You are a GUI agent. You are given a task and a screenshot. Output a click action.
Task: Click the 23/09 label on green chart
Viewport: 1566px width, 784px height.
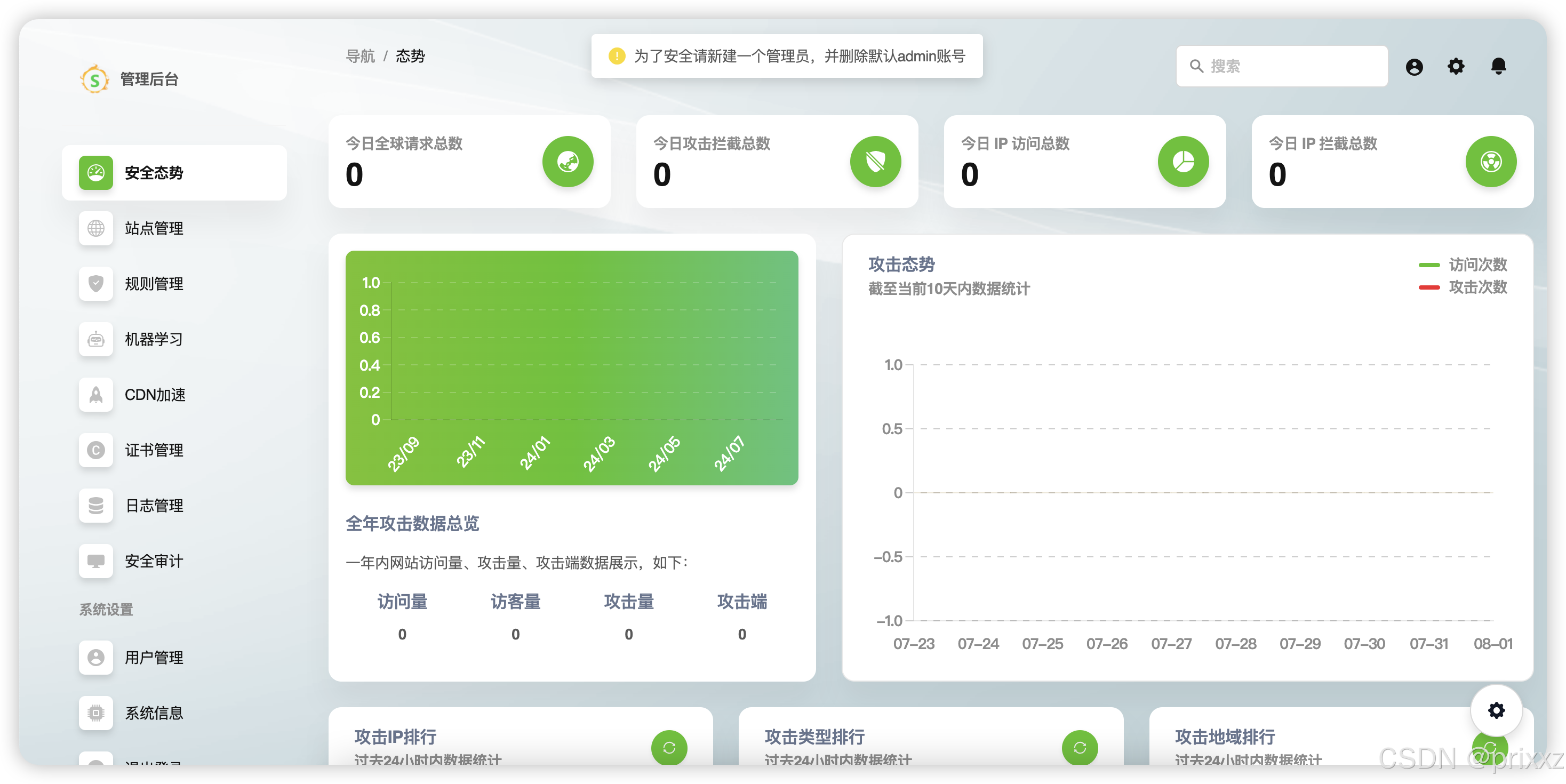click(x=404, y=454)
